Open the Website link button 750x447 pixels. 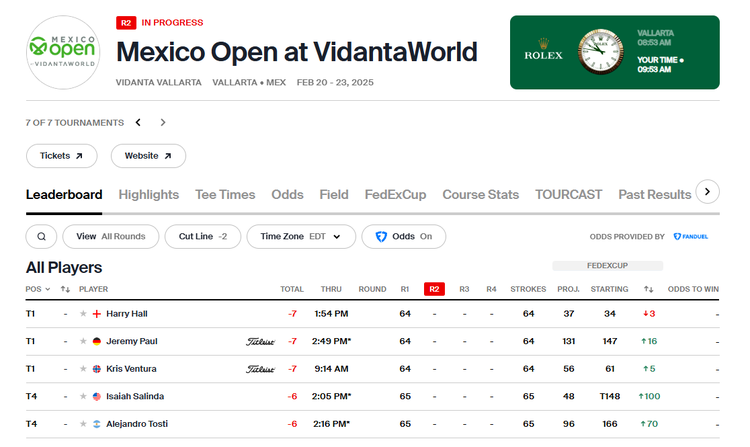point(148,156)
